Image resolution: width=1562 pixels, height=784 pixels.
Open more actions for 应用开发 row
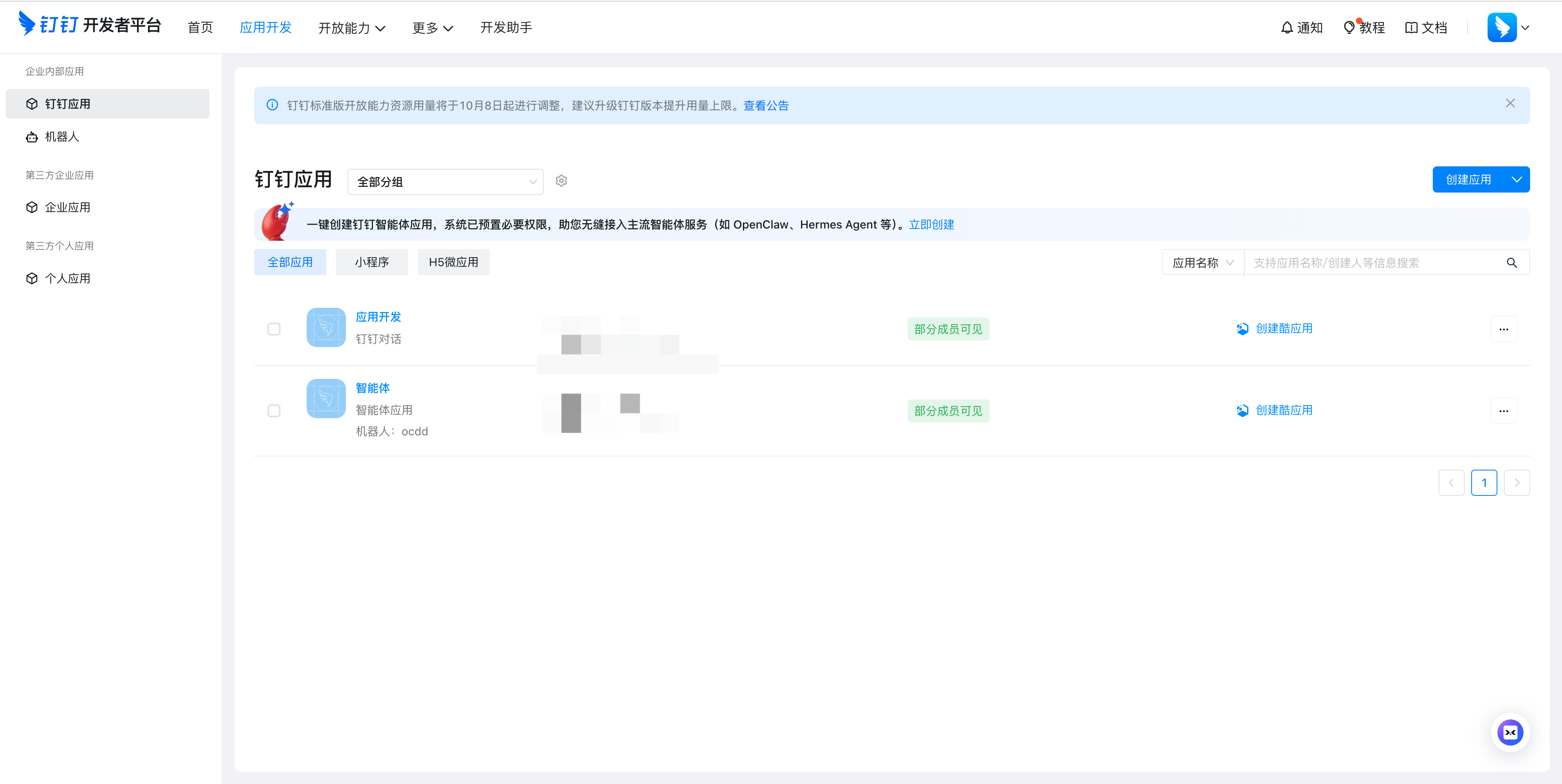pos(1503,329)
